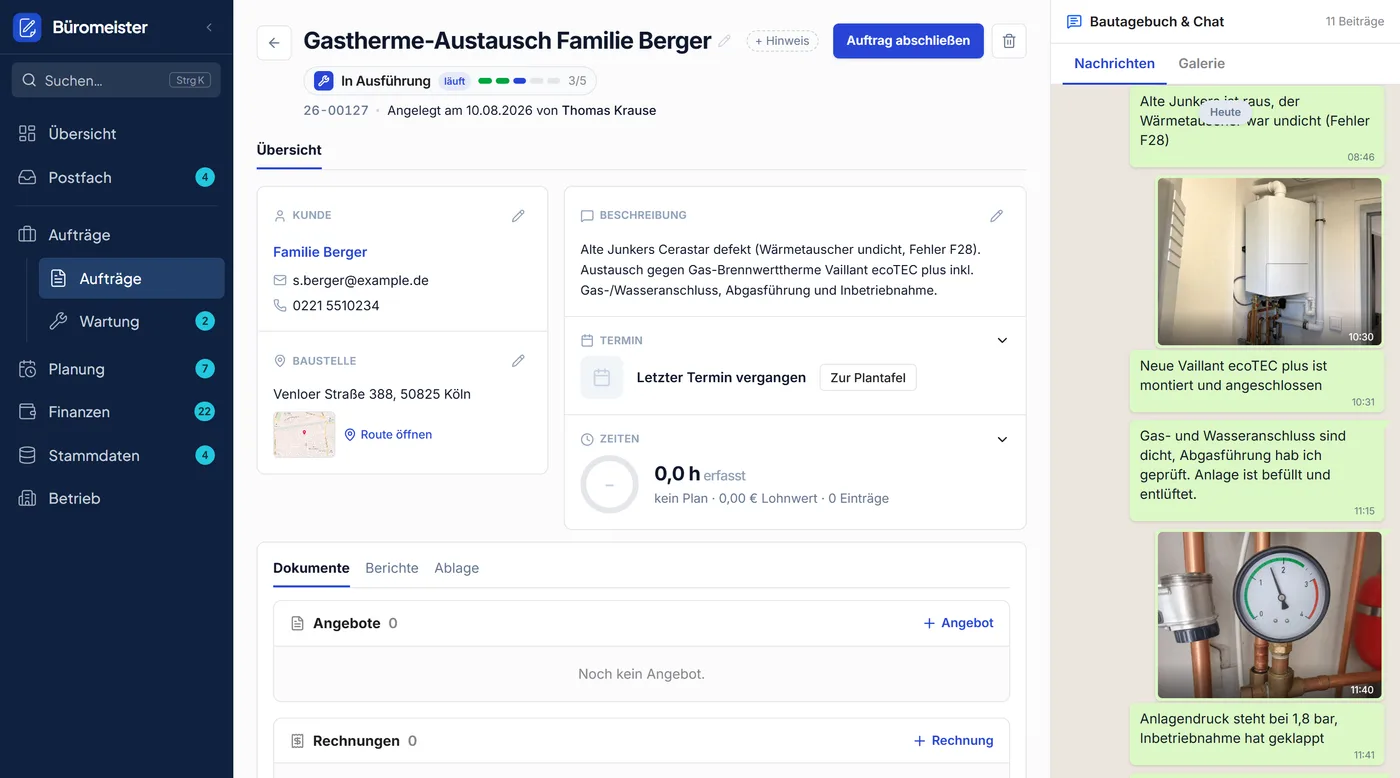Edit Beschreibung with pencil icon
This screenshot has width=1400, height=778.
pyautogui.click(x=996, y=215)
